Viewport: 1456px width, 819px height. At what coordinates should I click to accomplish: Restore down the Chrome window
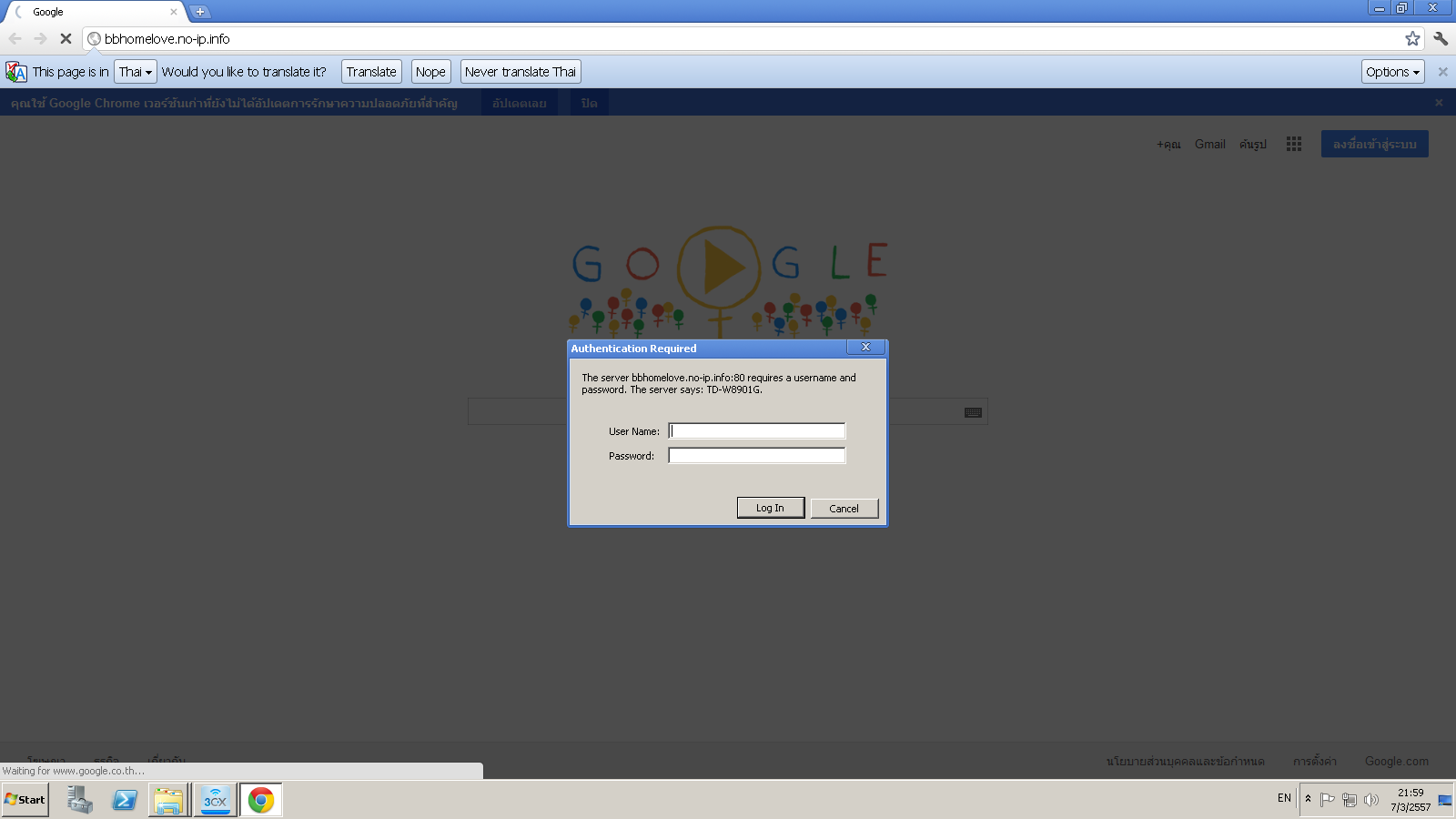point(1402,8)
